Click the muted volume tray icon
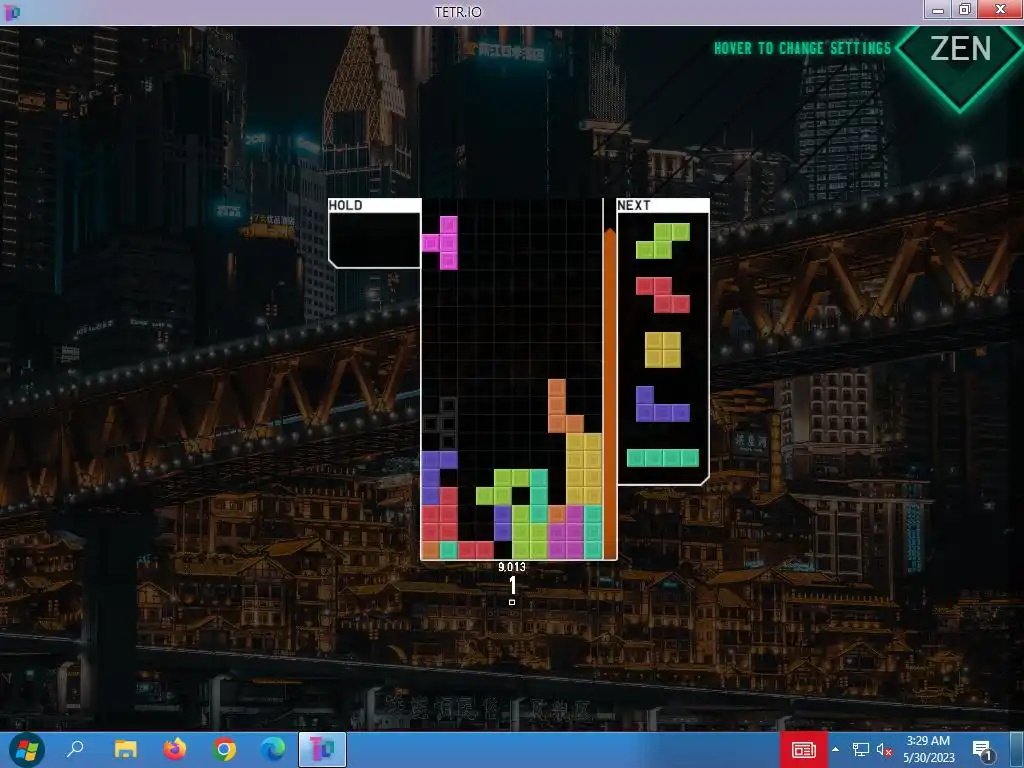 [884, 750]
